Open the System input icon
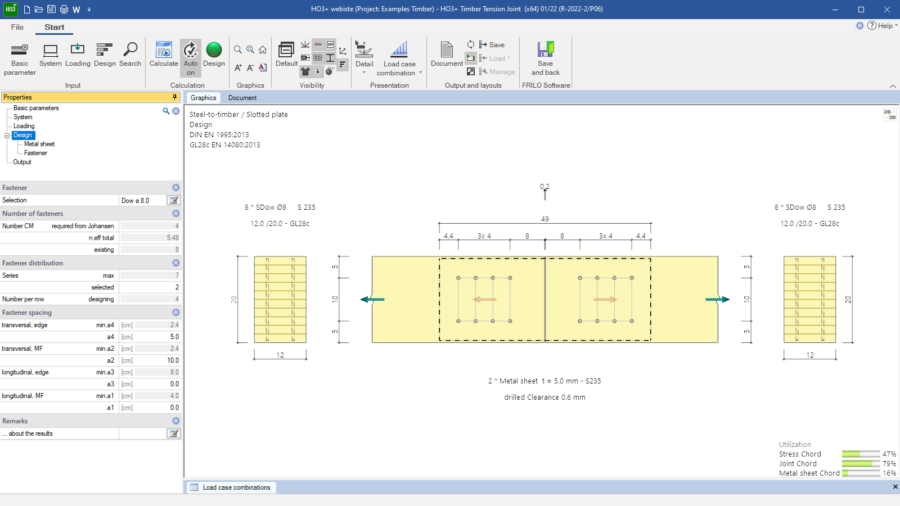Image resolution: width=900 pixels, height=506 pixels. (50, 54)
